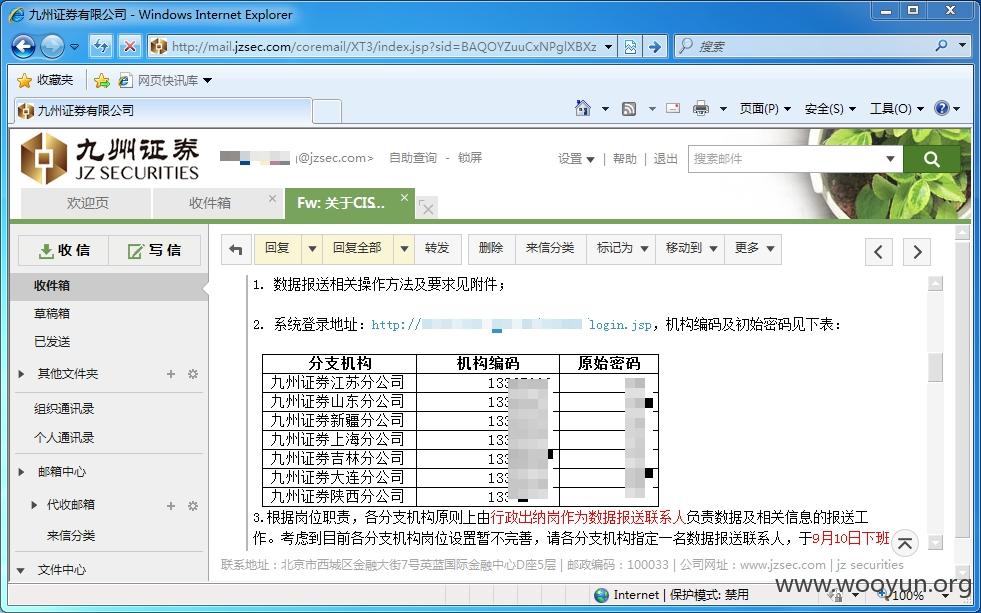
Task: Click the gear icon beside 代收邮箱
Action: pos(193,505)
